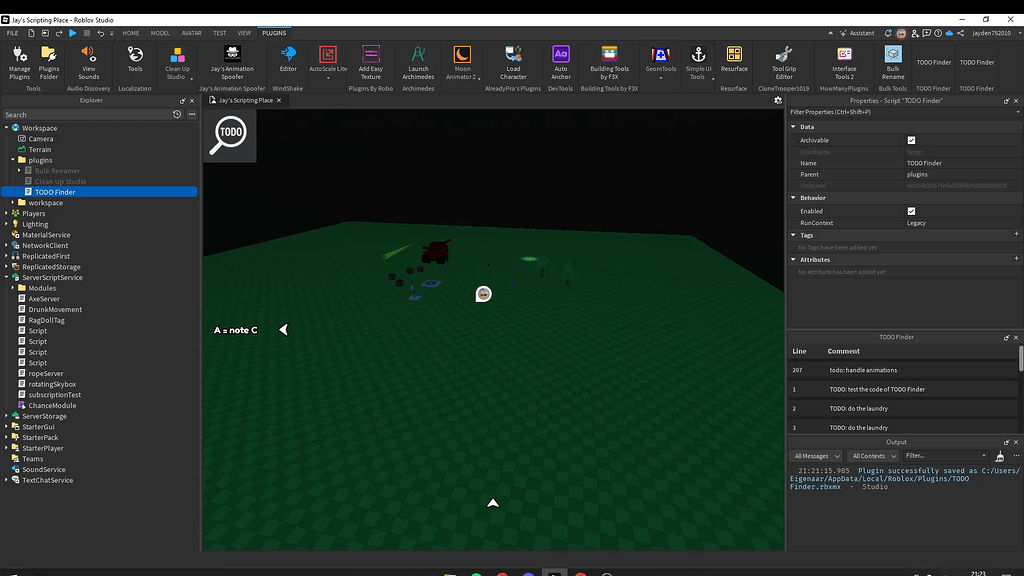Launch the Load Character plugin
Viewport: 1024px width, 576px height.
click(x=514, y=60)
